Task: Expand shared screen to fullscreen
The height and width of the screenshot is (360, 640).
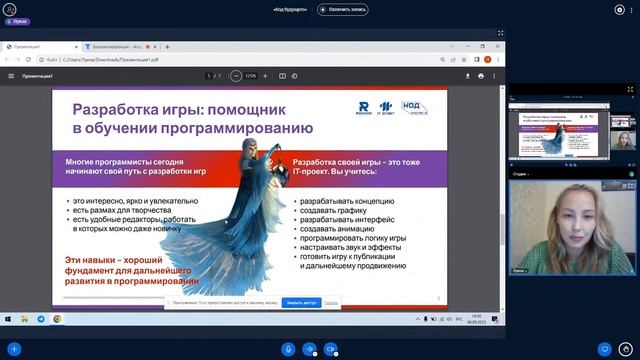Action: [x=500, y=33]
